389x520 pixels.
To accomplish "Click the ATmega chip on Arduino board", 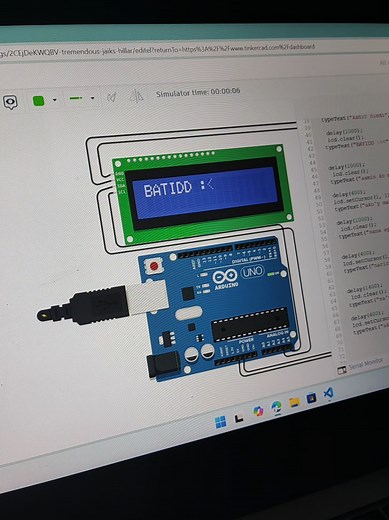I will 250,324.
